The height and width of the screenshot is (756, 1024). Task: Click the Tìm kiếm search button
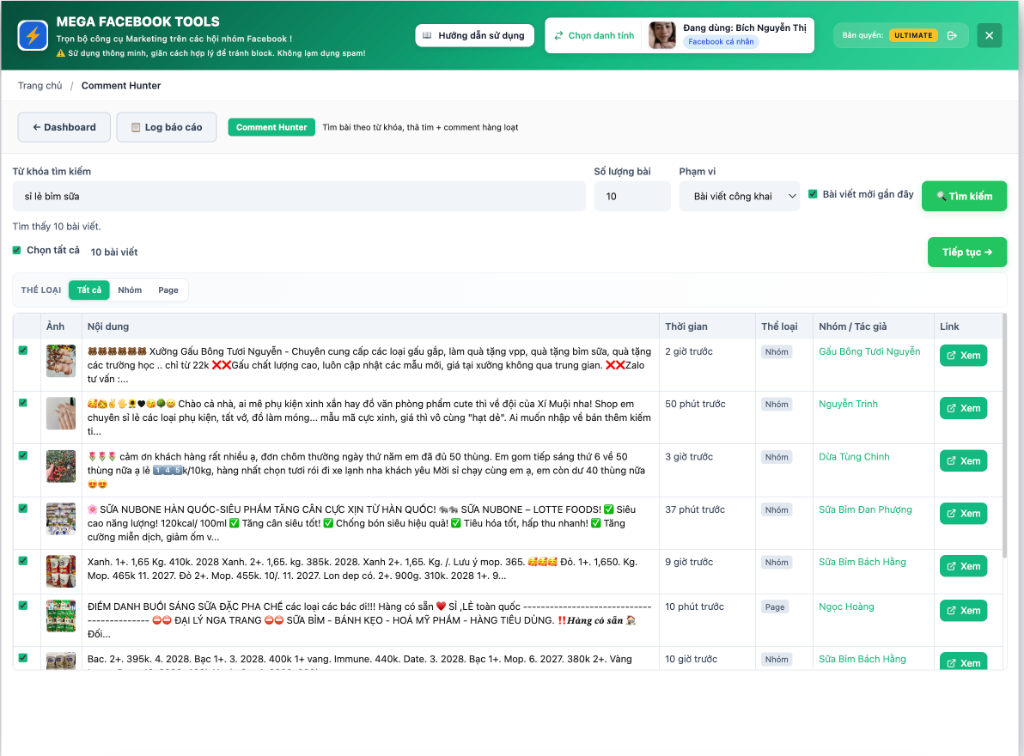pos(964,196)
